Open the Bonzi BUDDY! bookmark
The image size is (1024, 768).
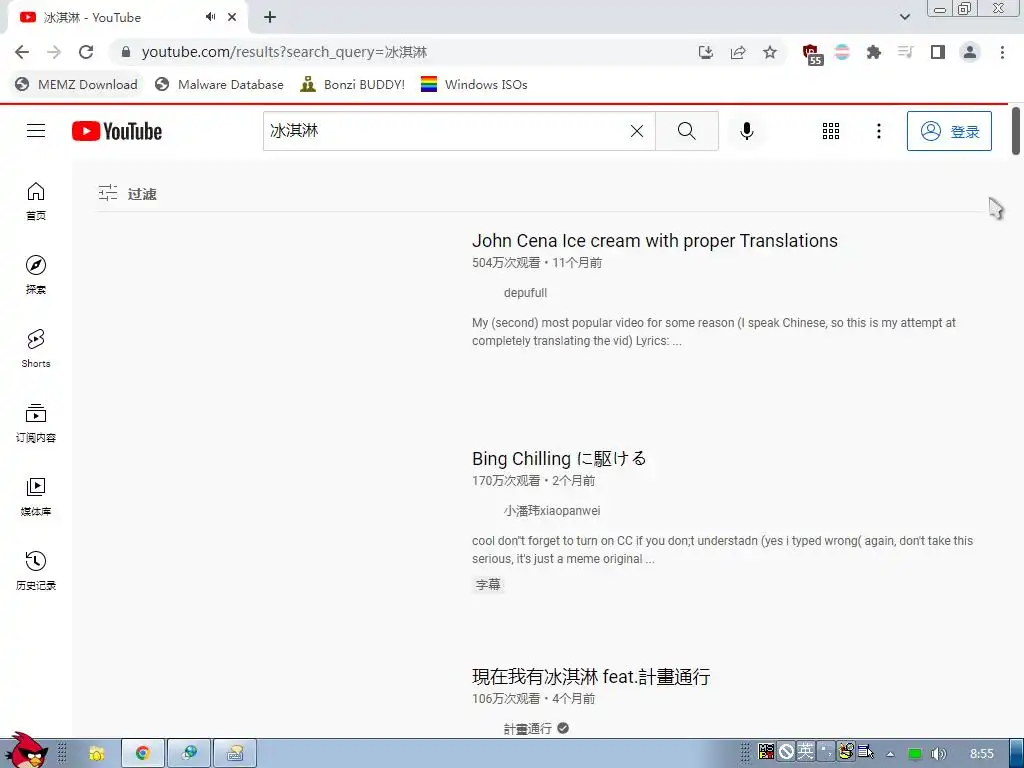(x=353, y=84)
